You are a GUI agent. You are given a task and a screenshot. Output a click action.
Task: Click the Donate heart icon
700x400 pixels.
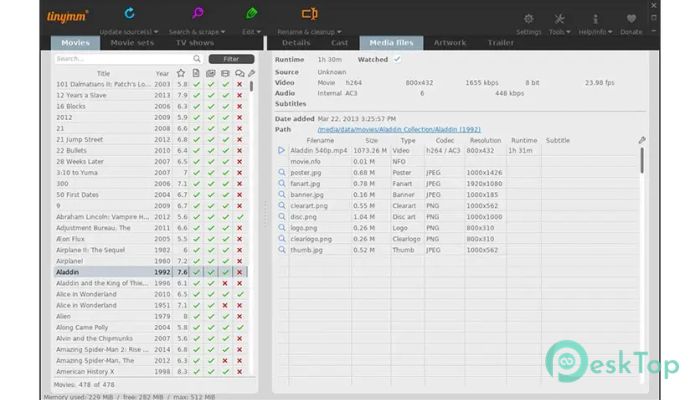coord(631,19)
